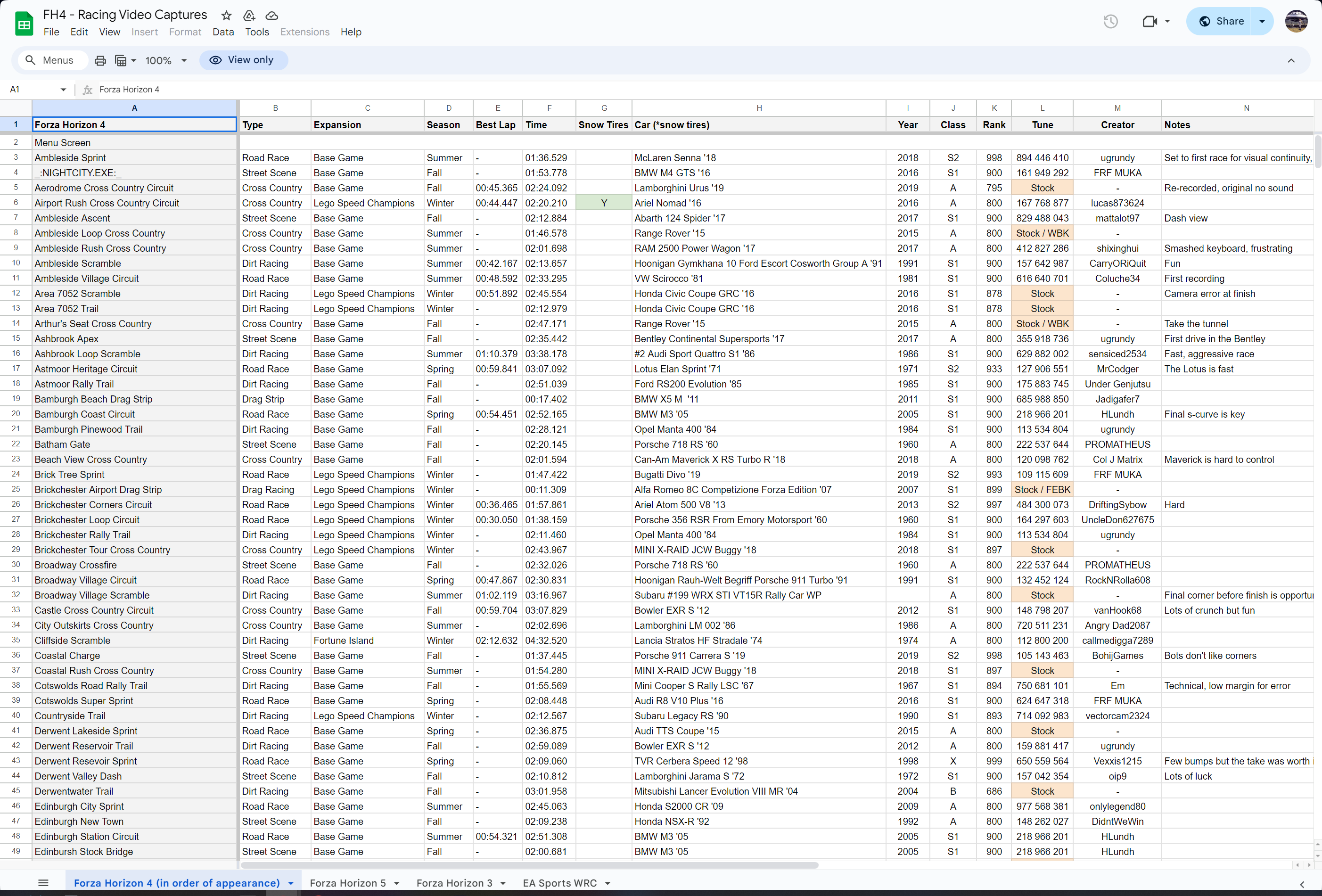The height and width of the screenshot is (896, 1322).
Task: Collapse the toolbar with the chevron
Action: coord(1291,60)
